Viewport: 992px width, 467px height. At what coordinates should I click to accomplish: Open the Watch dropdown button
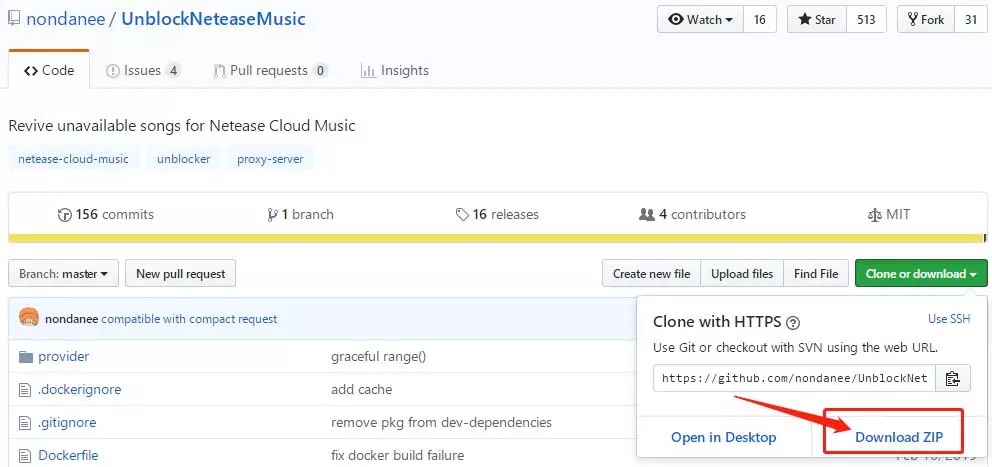coord(700,20)
